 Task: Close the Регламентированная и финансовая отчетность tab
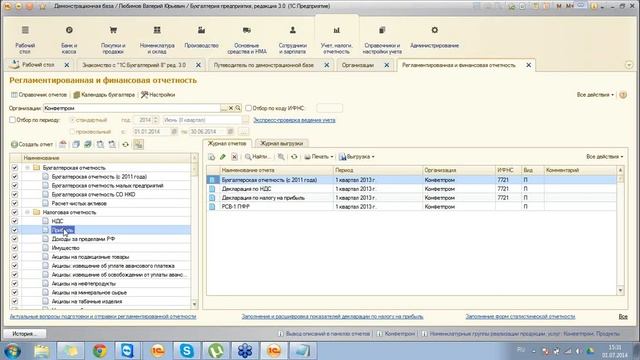tap(529, 65)
